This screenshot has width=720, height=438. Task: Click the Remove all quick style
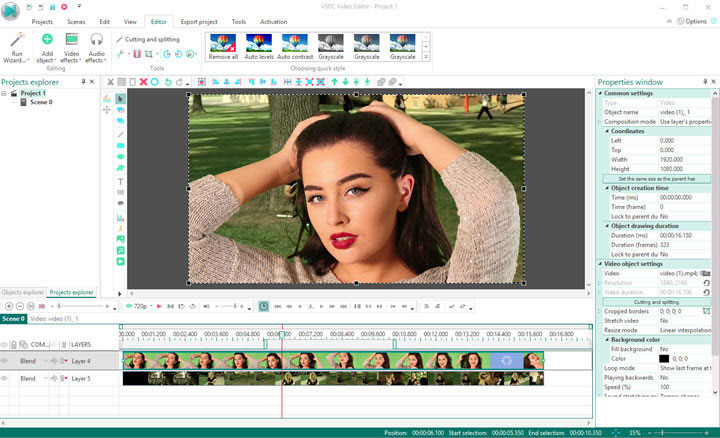(x=224, y=45)
